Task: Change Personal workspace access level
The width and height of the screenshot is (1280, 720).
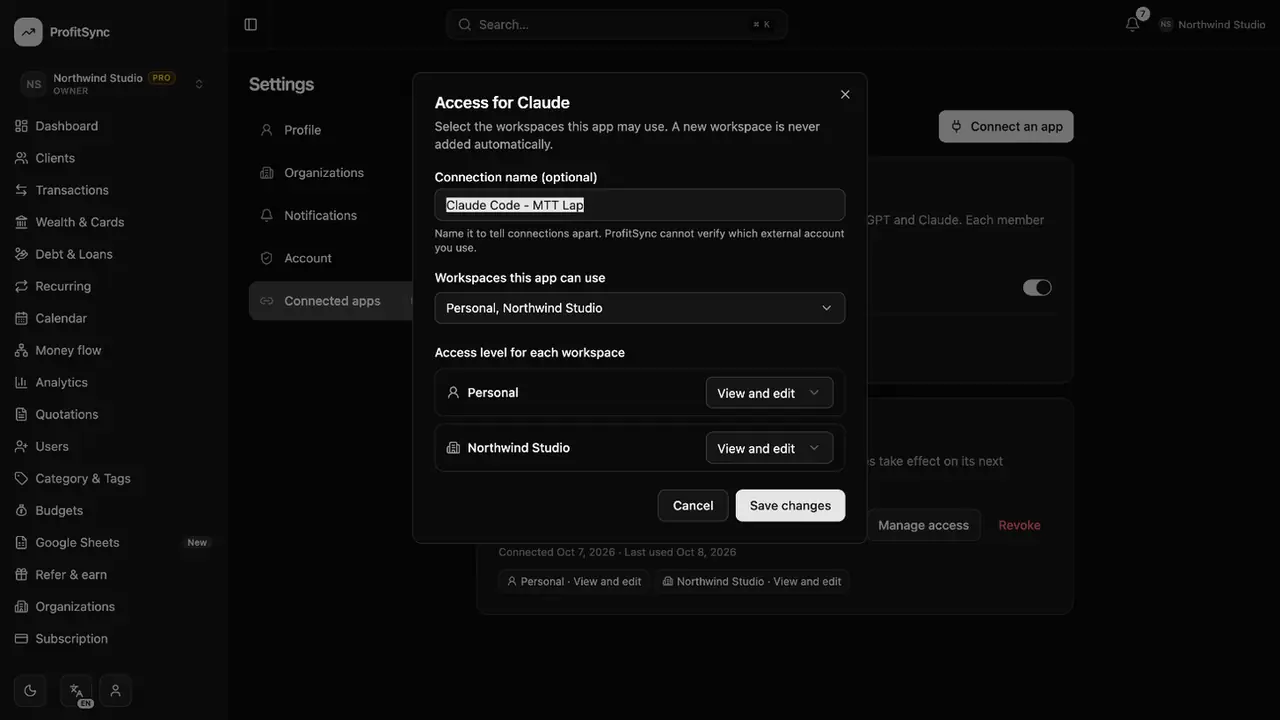Action: pos(769,393)
